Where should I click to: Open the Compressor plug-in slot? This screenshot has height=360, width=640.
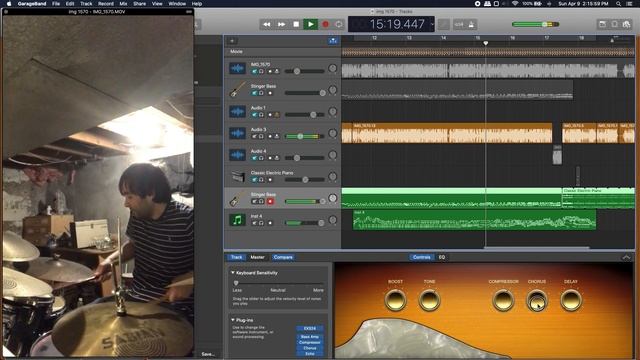coord(310,342)
